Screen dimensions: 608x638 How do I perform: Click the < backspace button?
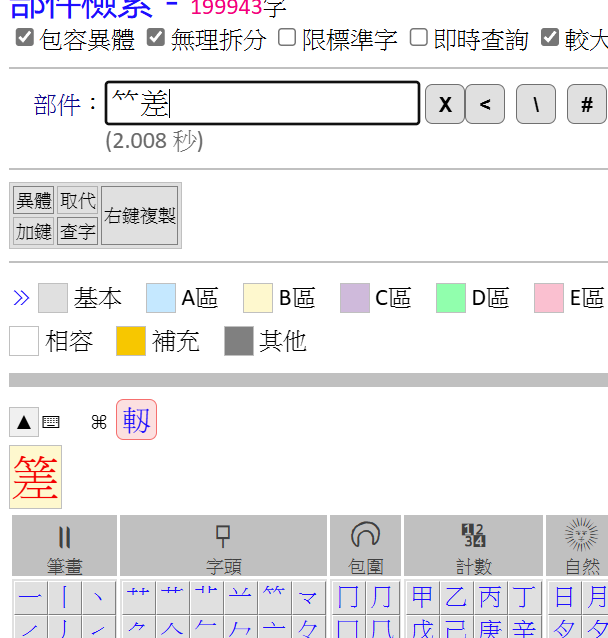pos(485,104)
